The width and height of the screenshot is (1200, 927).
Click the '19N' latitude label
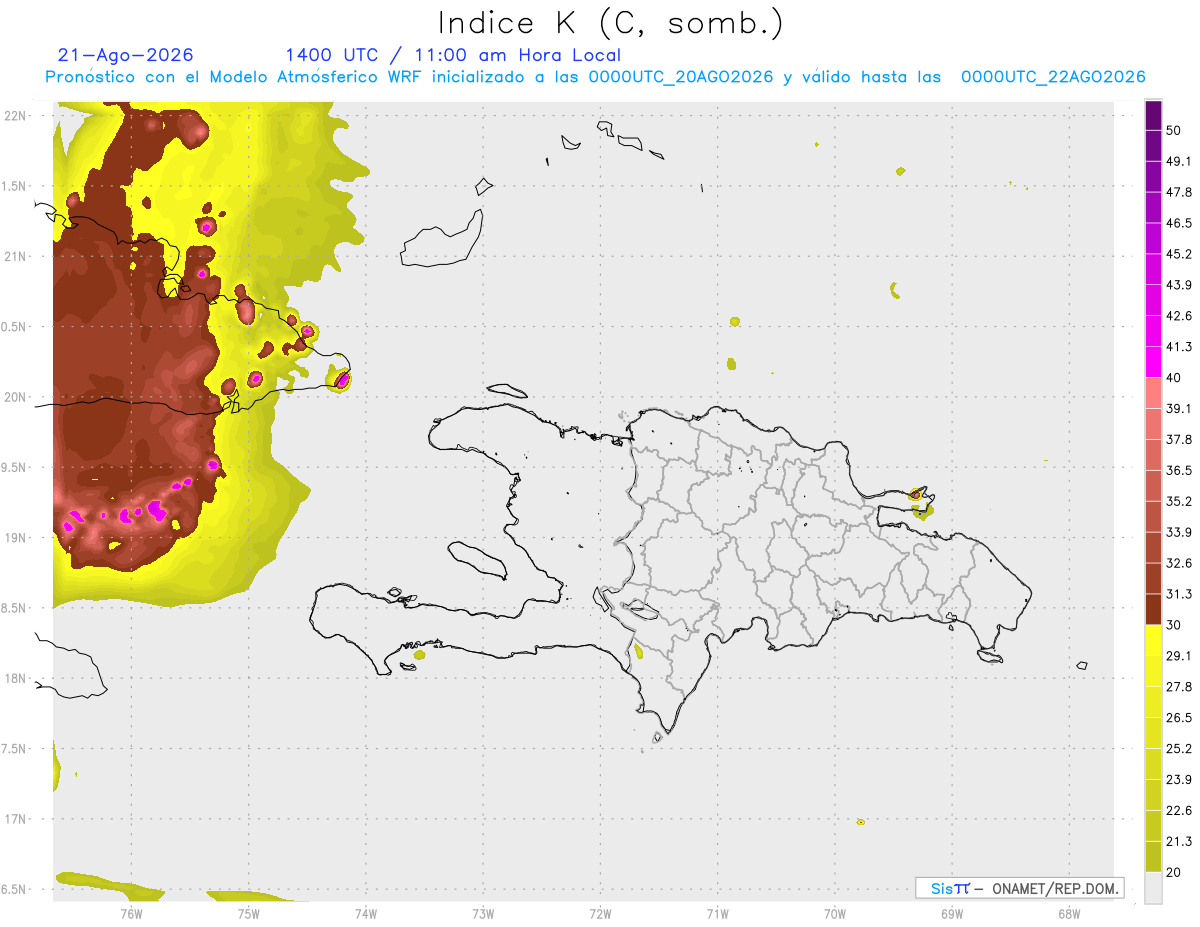click(x=16, y=538)
